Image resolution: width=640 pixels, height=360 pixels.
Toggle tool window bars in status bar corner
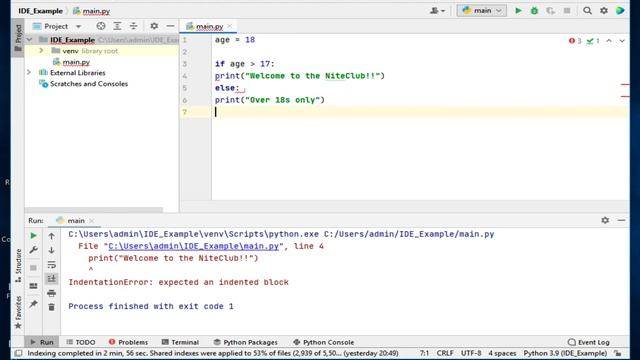(x=18, y=353)
